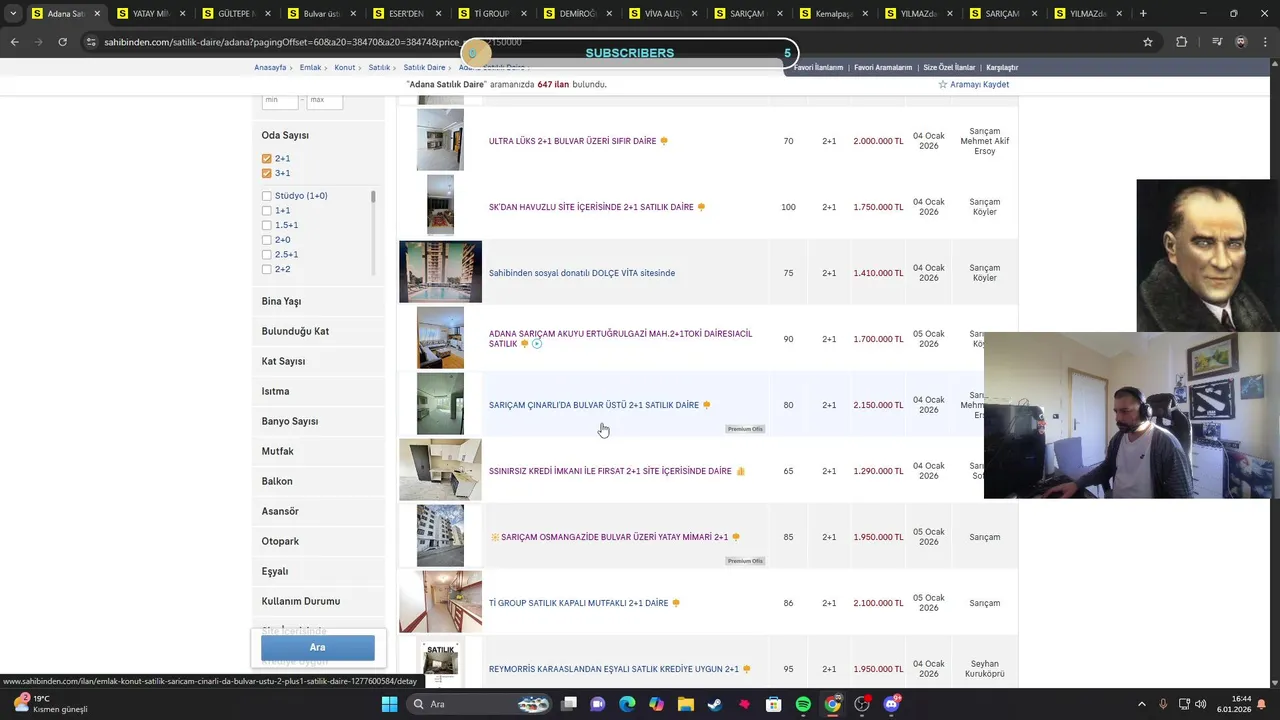1280x720 pixels.
Task: Open Chrome profile avatar
Action: pyautogui.click(x=1241, y=42)
